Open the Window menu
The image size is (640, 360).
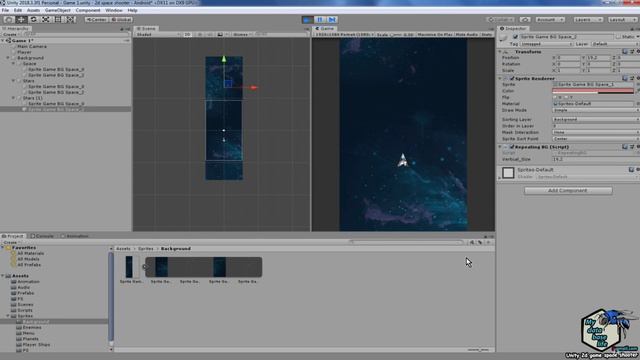click(x=113, y=10)
